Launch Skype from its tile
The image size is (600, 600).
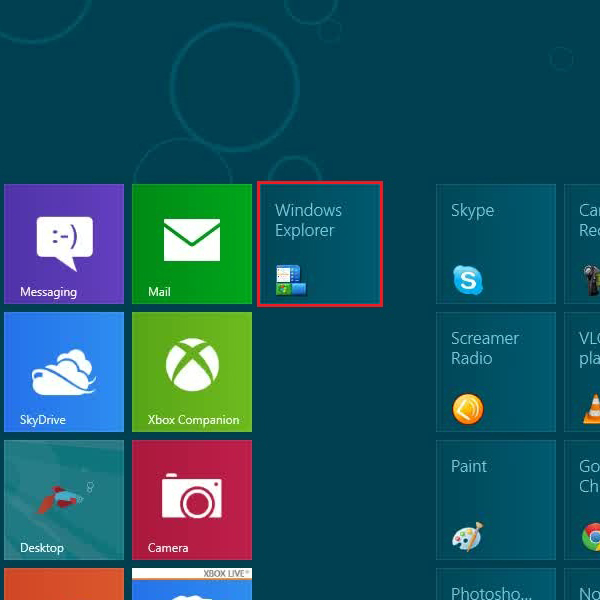pos(496,244)
